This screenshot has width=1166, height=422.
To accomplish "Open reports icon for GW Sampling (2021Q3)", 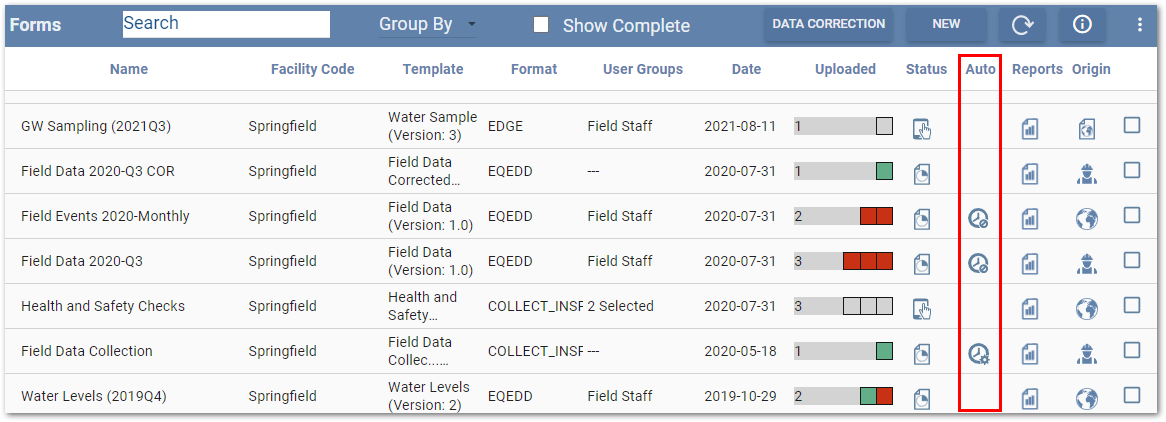I will click(x=1030, y=130).
